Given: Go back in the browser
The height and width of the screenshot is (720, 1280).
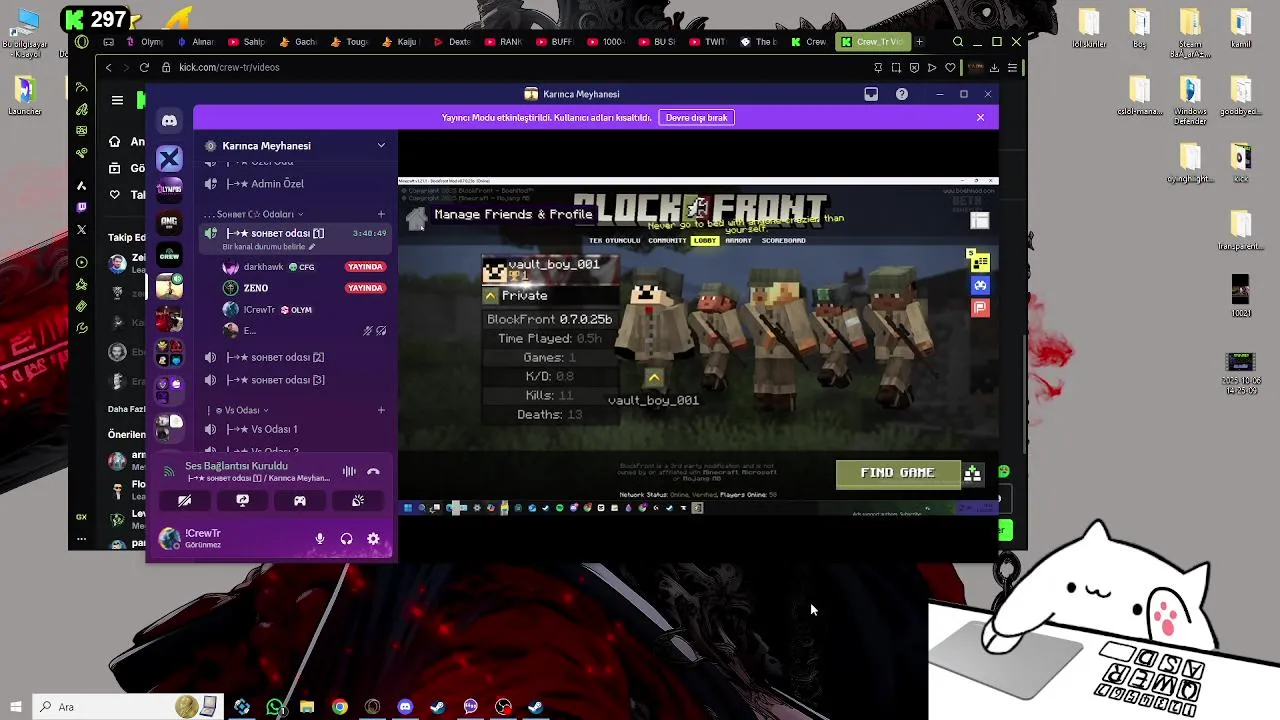Looking at the screenshot, I should coord(108,67).
